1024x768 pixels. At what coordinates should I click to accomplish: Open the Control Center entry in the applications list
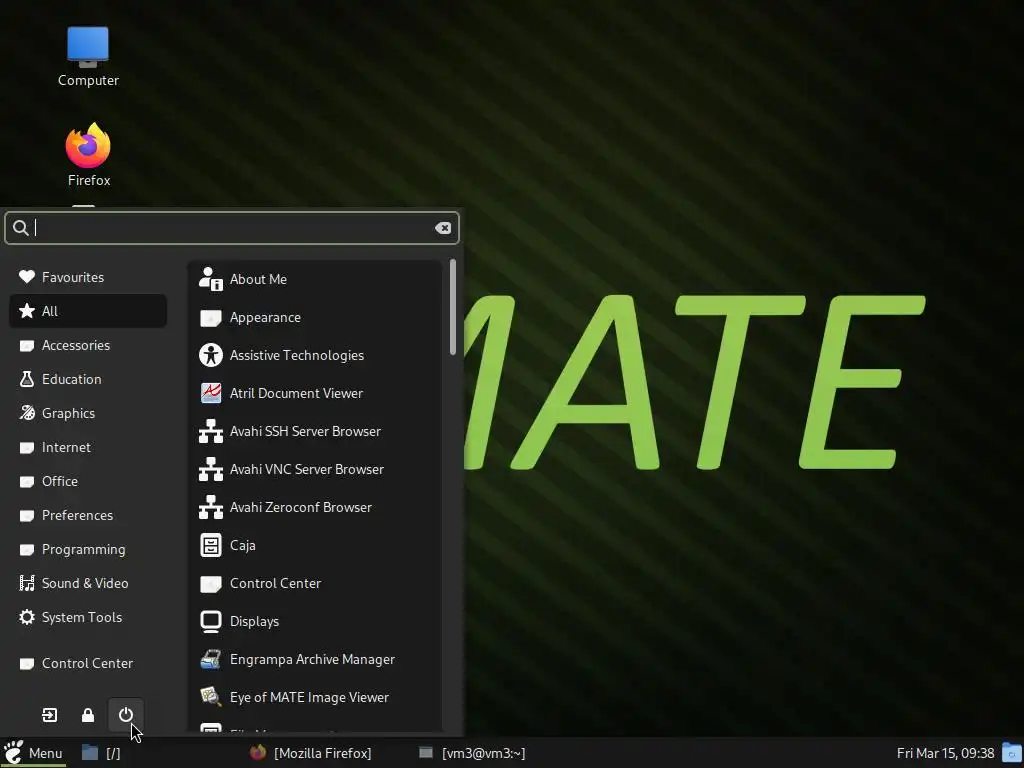click(315, 583)
